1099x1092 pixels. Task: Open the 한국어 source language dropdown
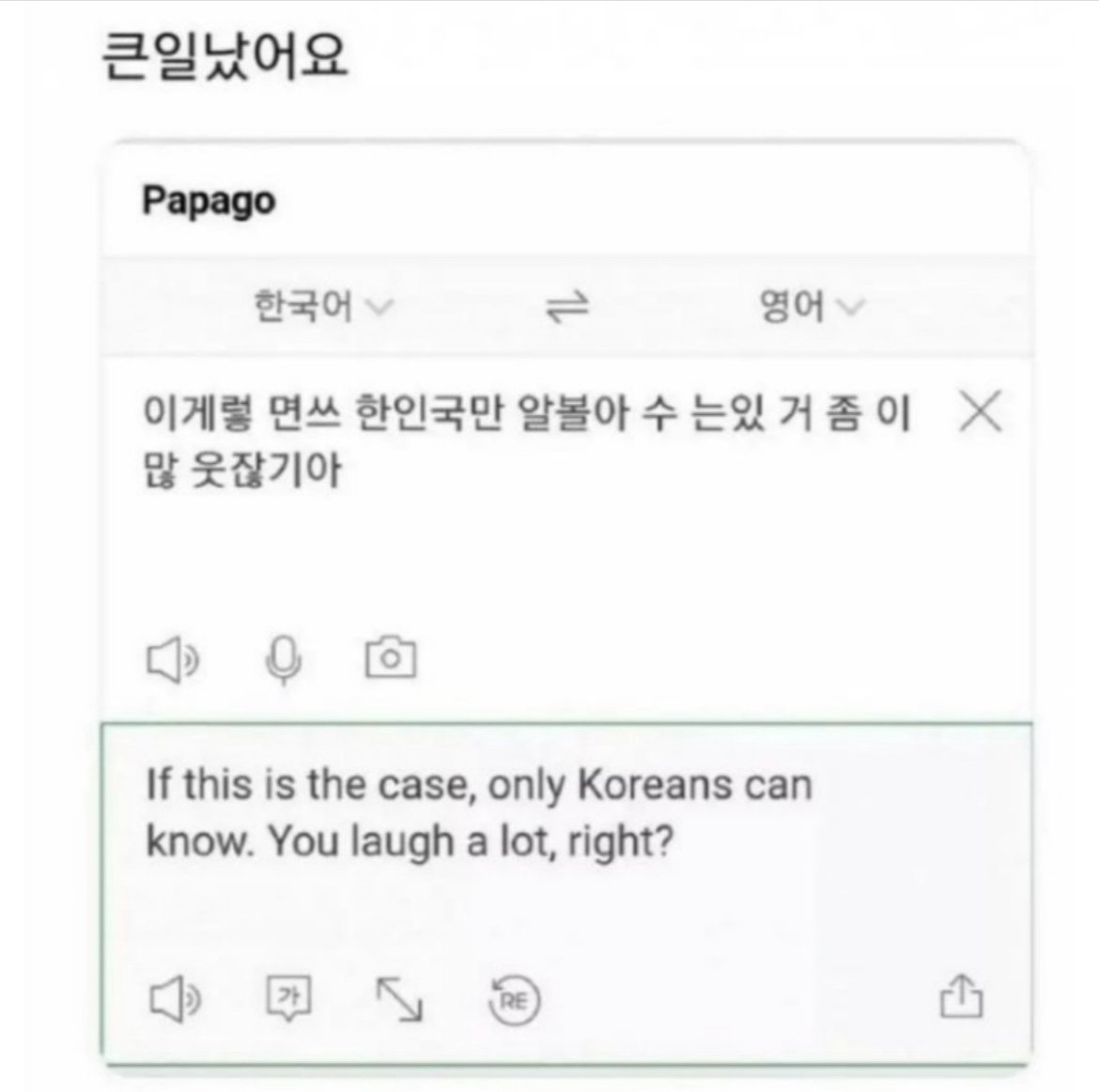click(323, 306)
